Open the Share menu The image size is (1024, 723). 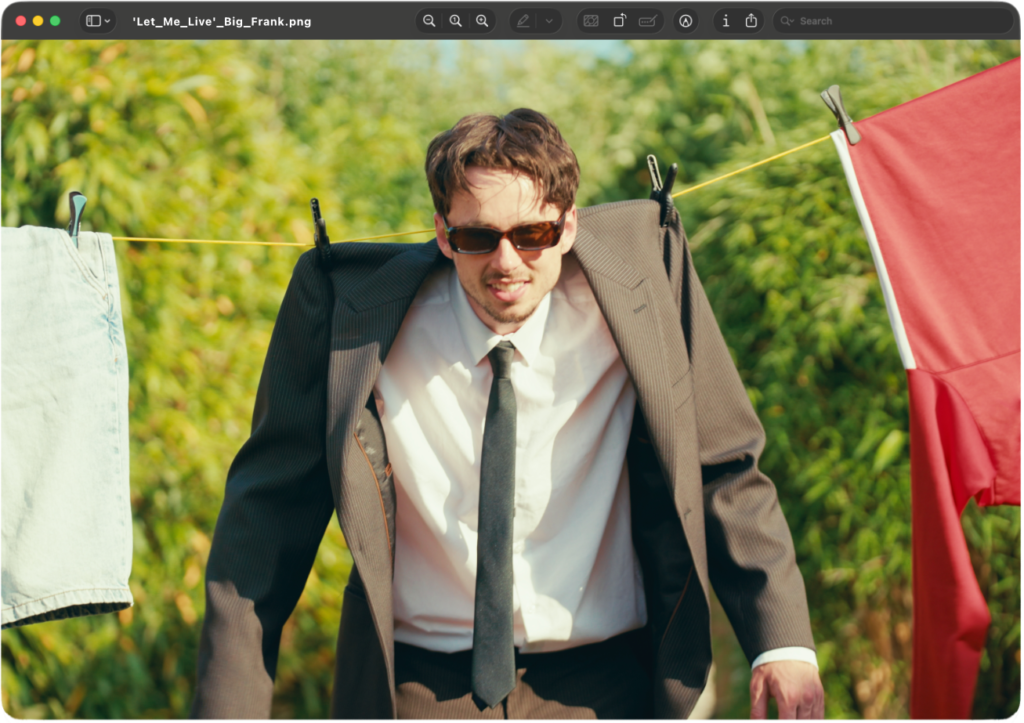coord(751,21)
